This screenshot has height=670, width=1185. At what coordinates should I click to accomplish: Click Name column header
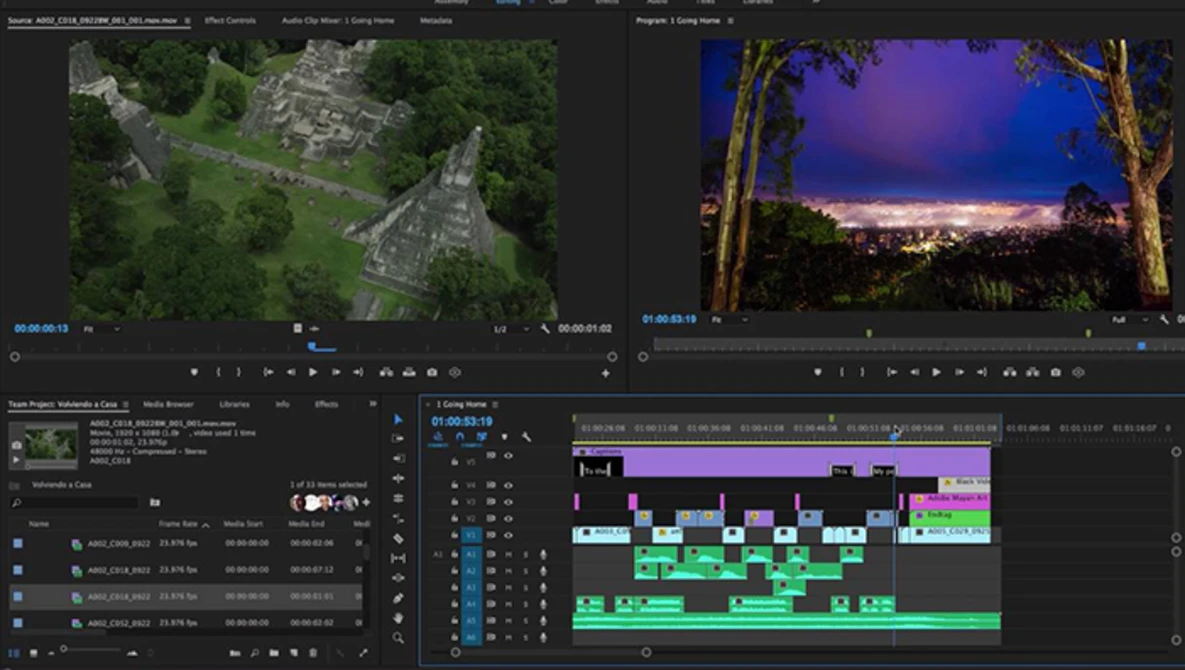click(x=39, y=524)
